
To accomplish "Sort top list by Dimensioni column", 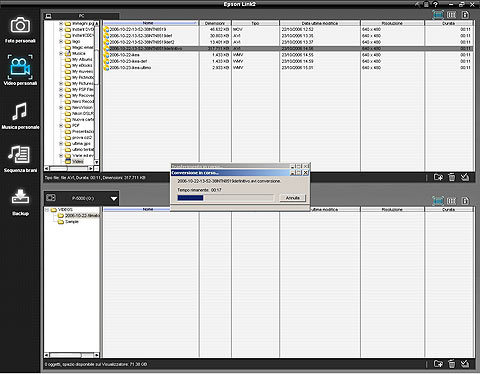I will tap(215, 23).
